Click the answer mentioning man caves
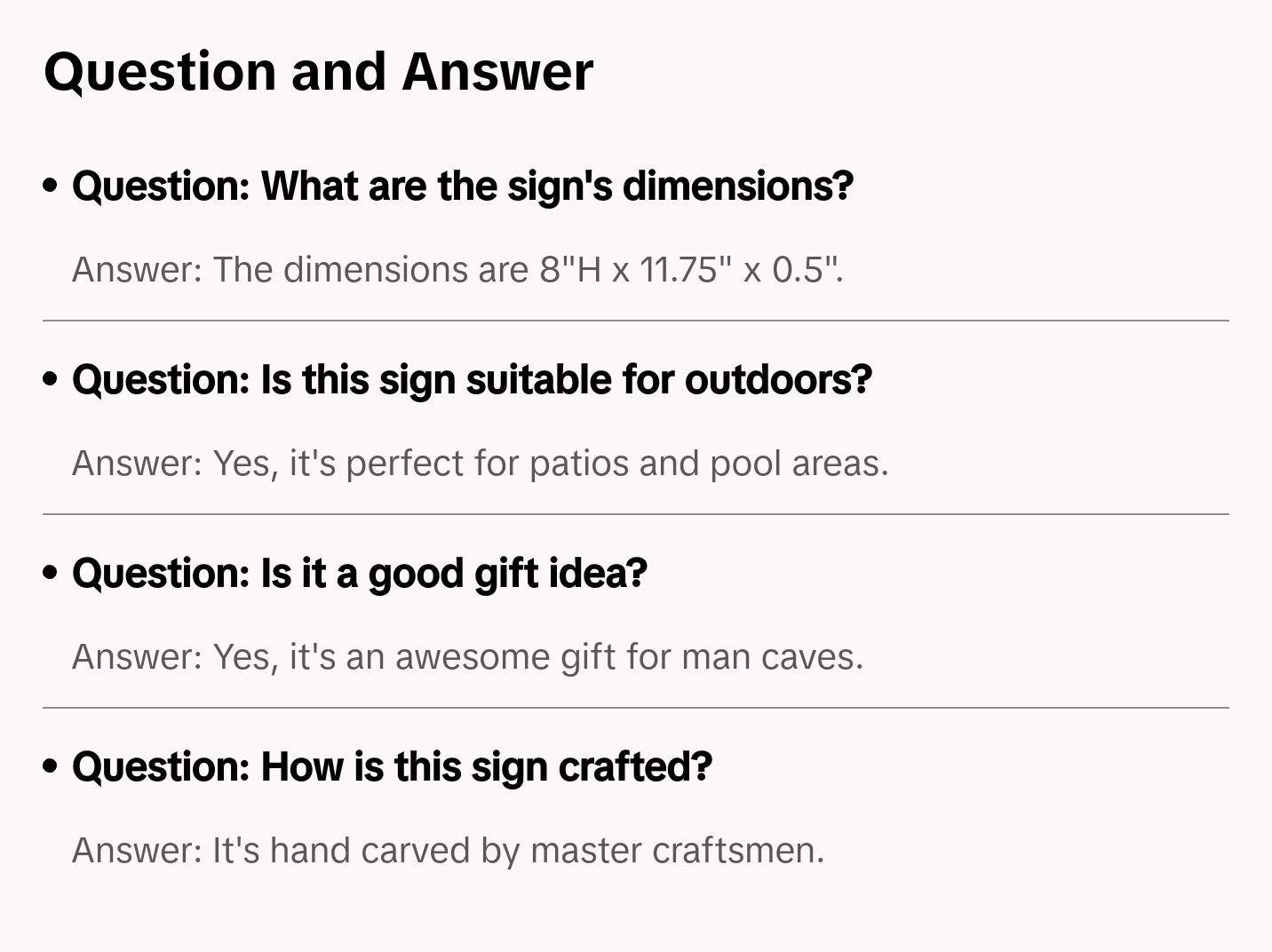 coord(467,656)
